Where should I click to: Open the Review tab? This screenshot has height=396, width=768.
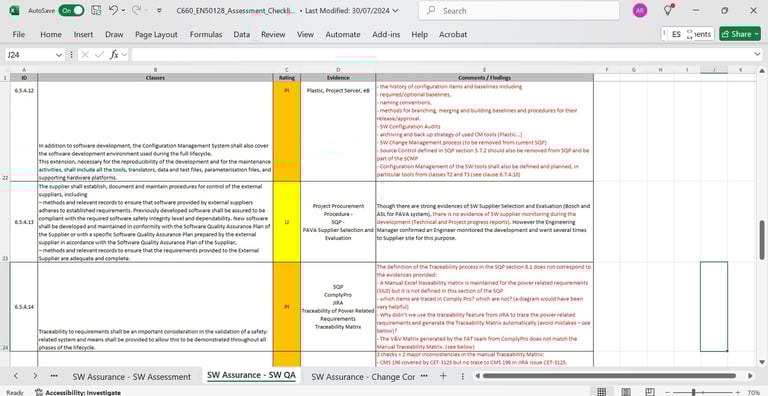coord(273,34)
